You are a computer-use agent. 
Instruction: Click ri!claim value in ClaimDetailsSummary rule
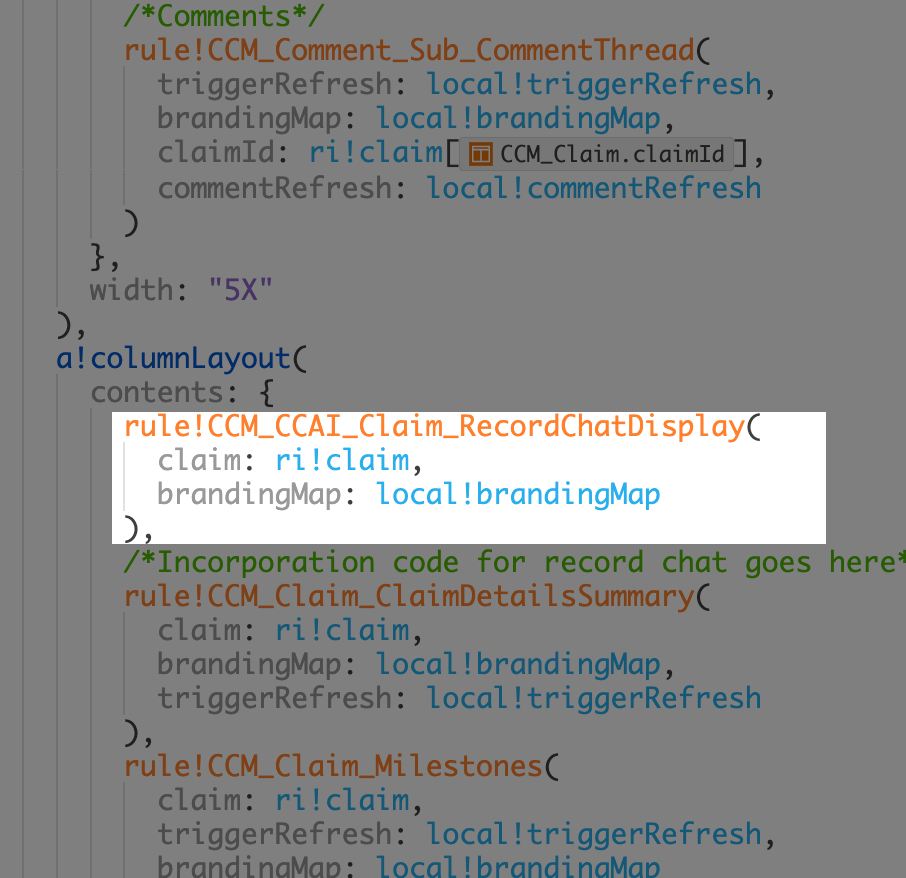pos(343,630)
